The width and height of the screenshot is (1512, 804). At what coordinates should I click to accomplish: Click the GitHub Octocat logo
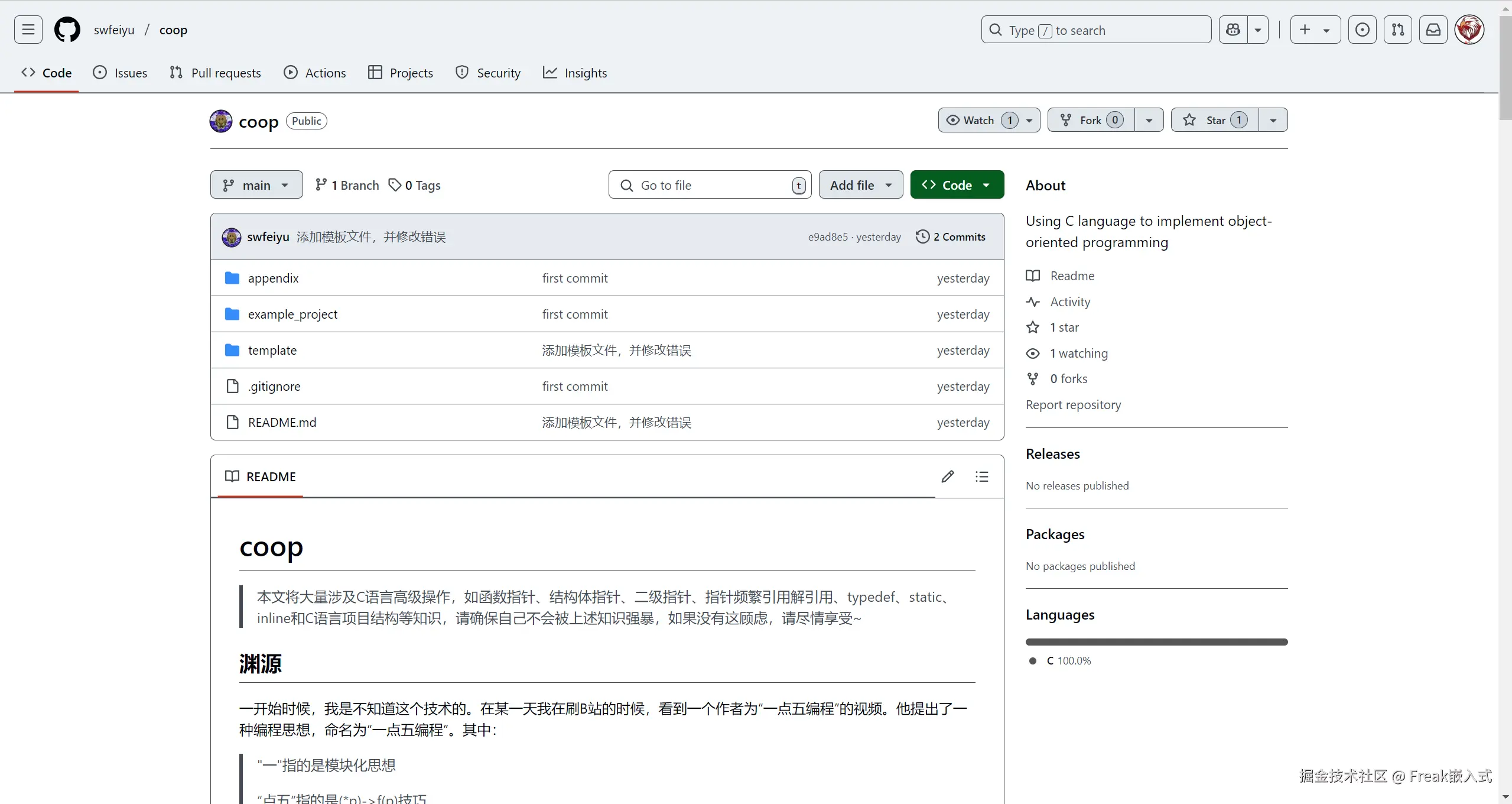67,30
